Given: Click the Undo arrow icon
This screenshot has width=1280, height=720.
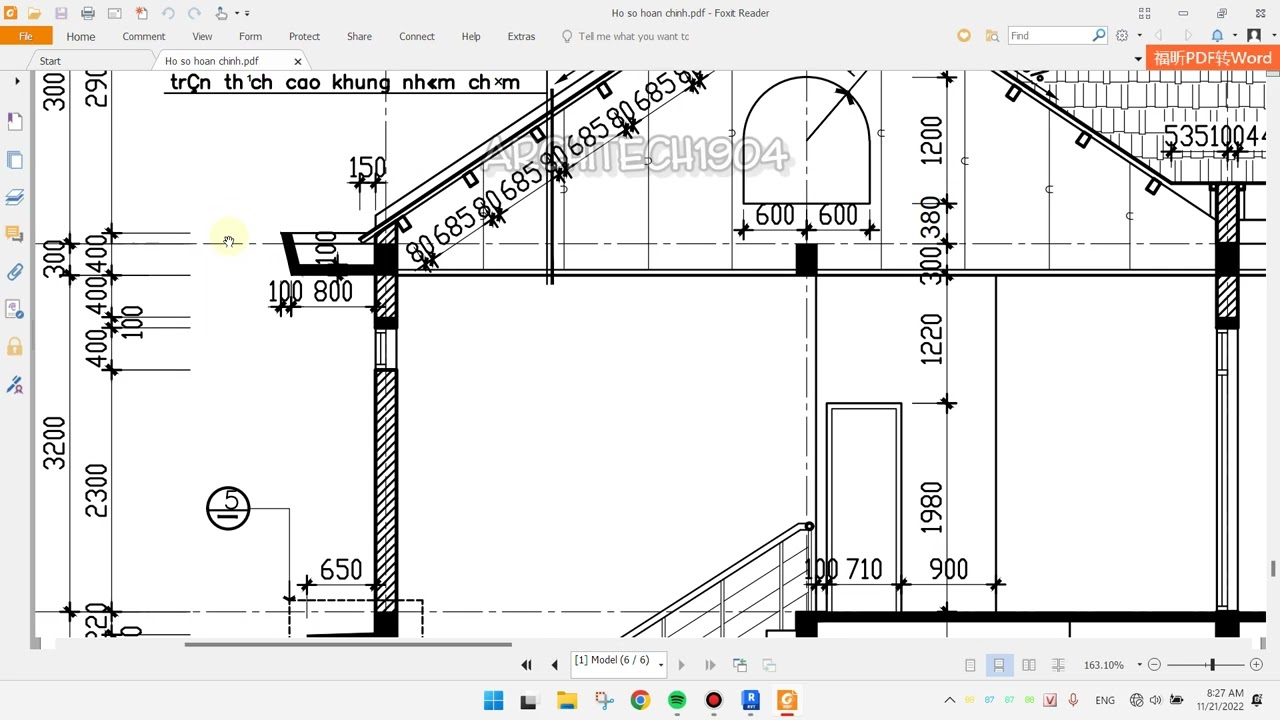Looking at the screenshot, I should tap(168, 13).
